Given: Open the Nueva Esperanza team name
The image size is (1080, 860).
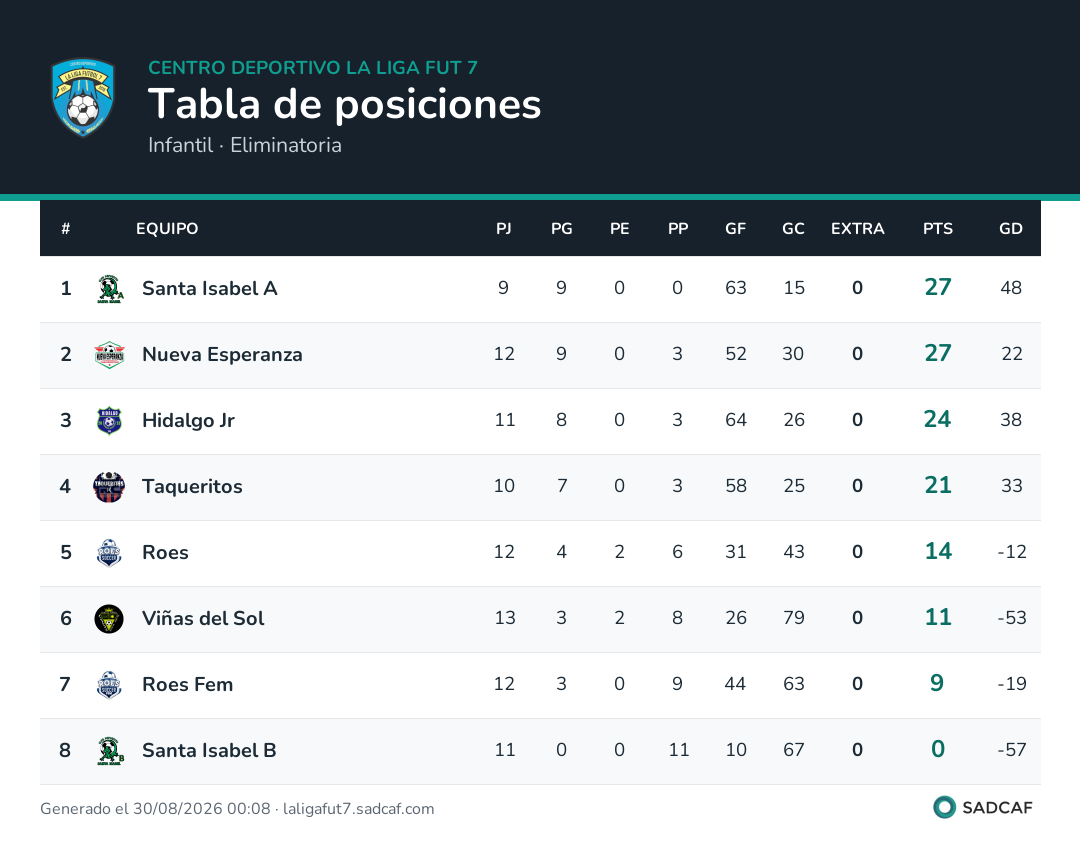Looking at the screenshot, I should coord(222,355).
